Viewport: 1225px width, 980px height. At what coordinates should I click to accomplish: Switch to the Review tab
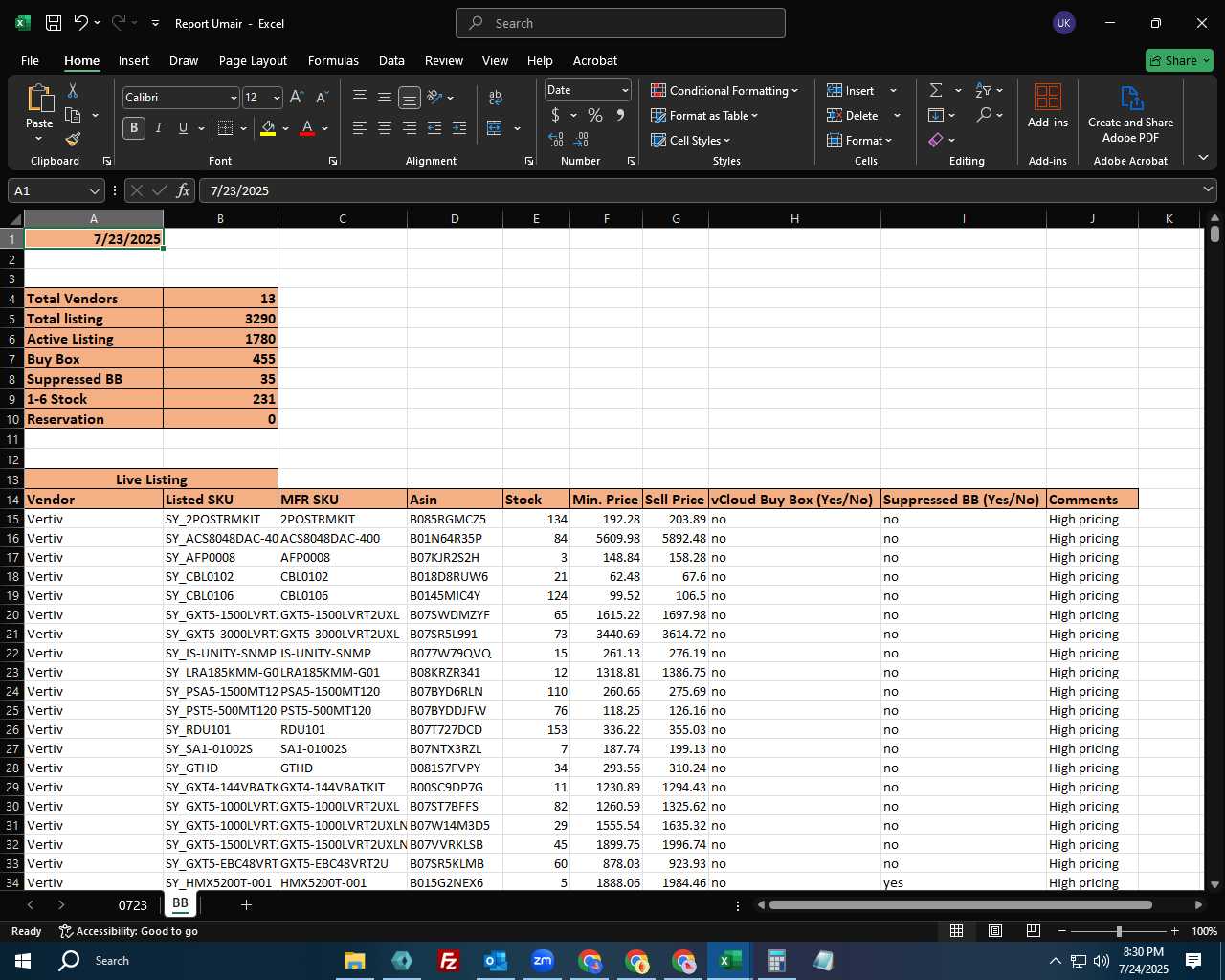point(444,60)
